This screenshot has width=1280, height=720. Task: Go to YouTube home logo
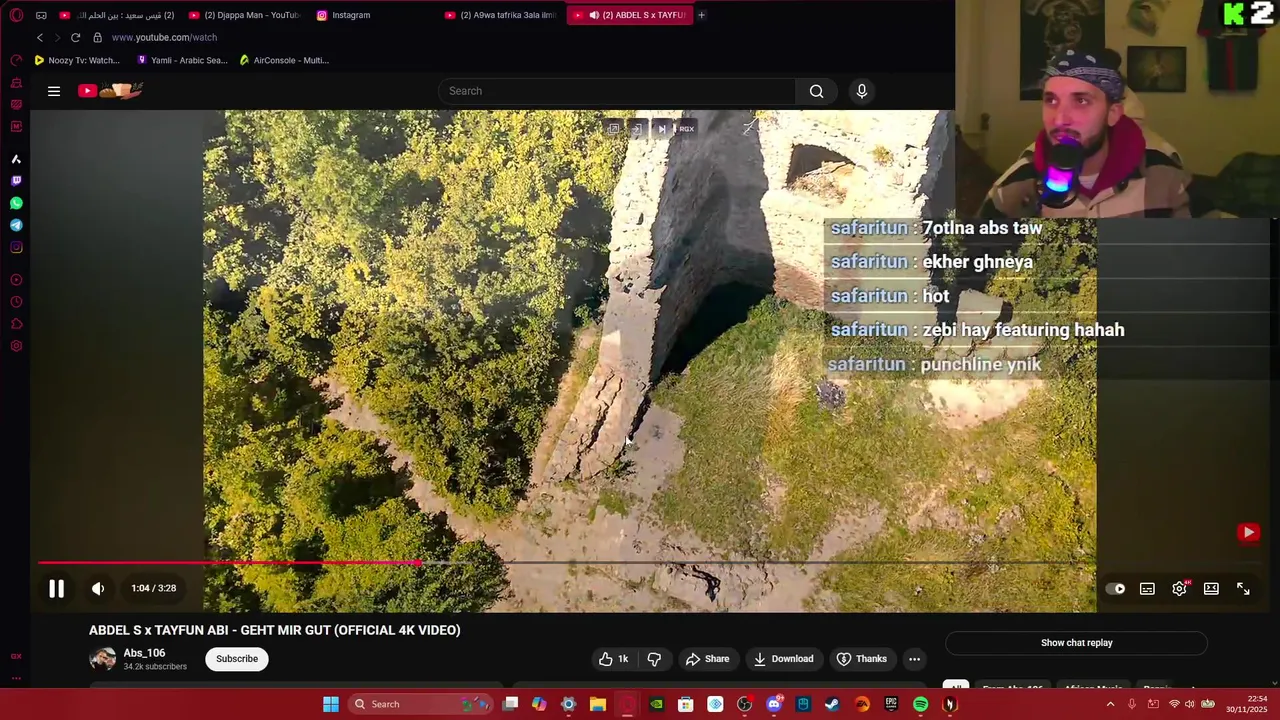(x=110, y=91)
